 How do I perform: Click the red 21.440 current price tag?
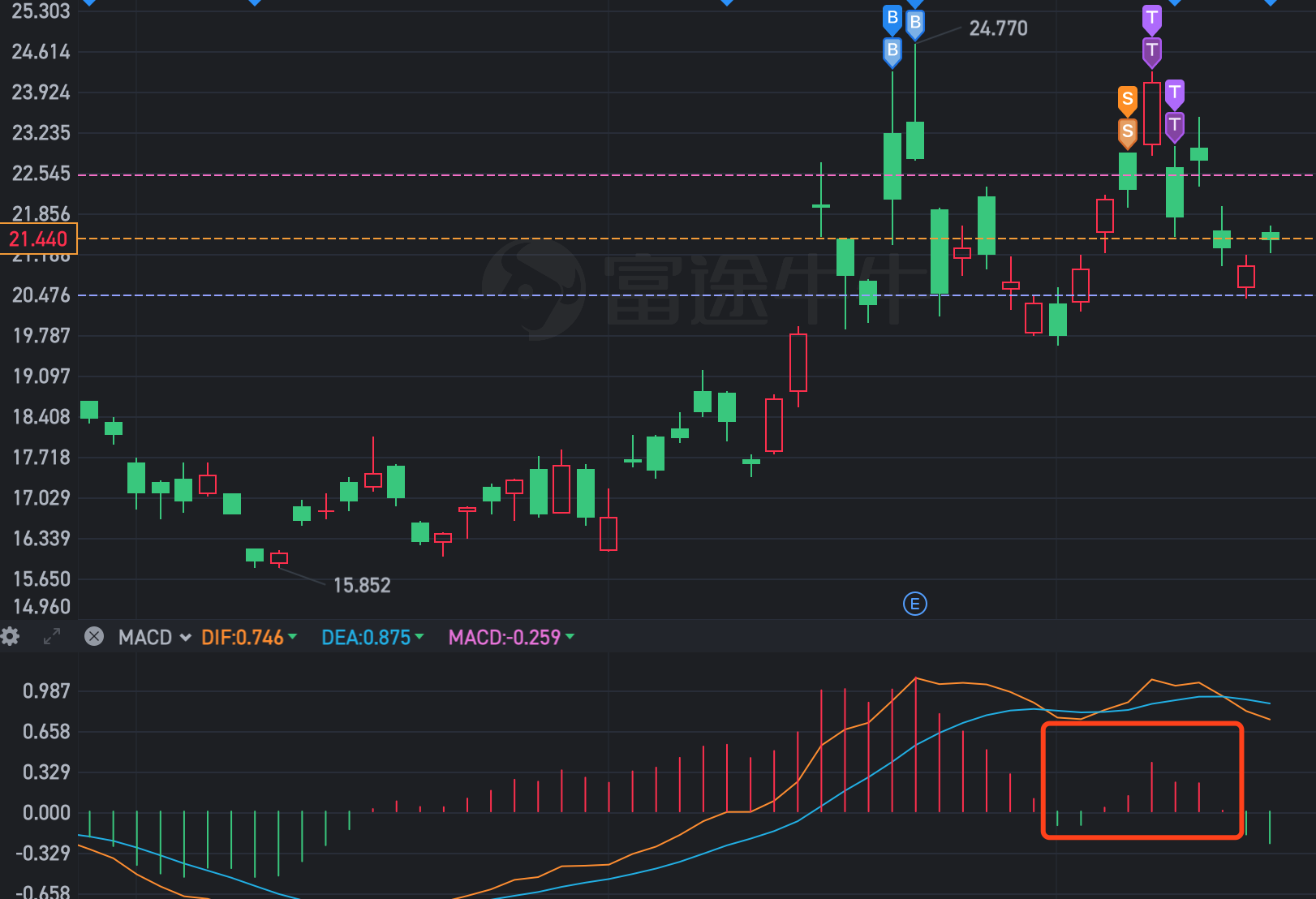pos(38,239)
